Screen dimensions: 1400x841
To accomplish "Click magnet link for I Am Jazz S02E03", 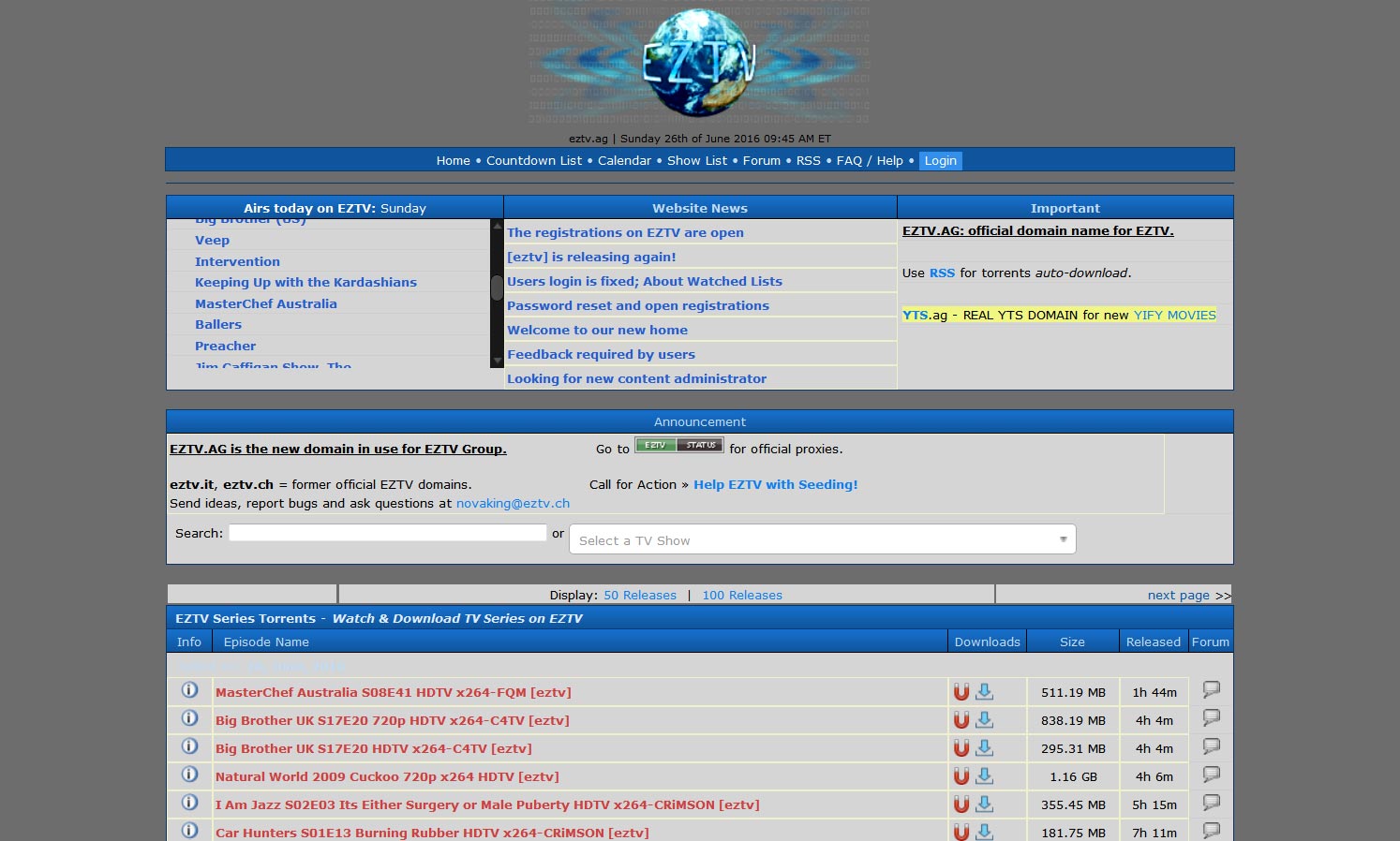I will pyautogui.click(x=961, y=804).
